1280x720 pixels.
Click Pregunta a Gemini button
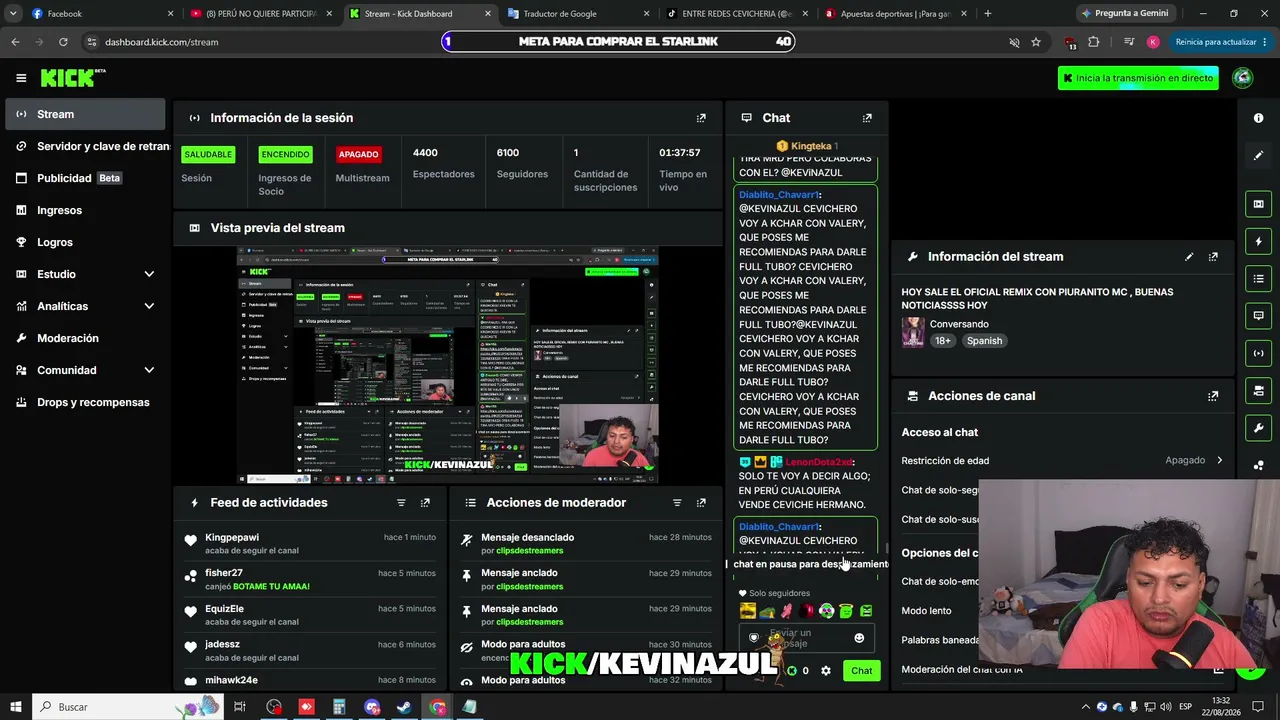click(x=1128, y=13)
